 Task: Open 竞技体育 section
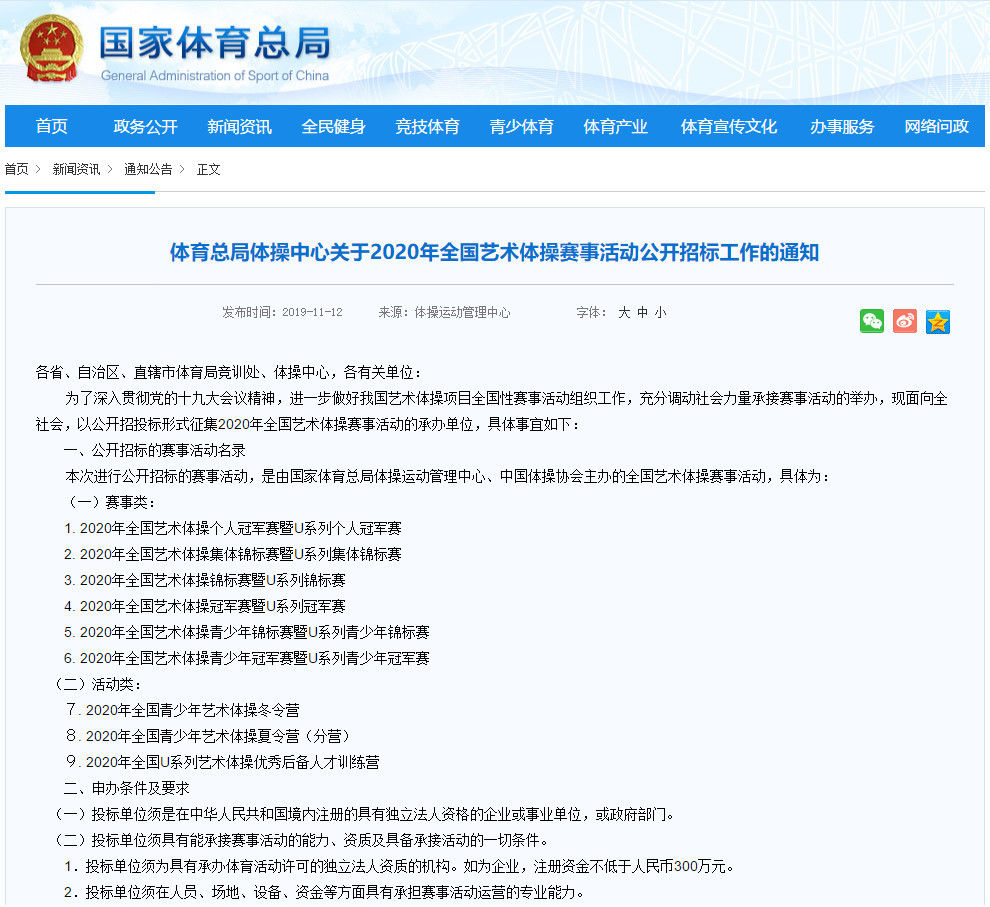point(427,126)
